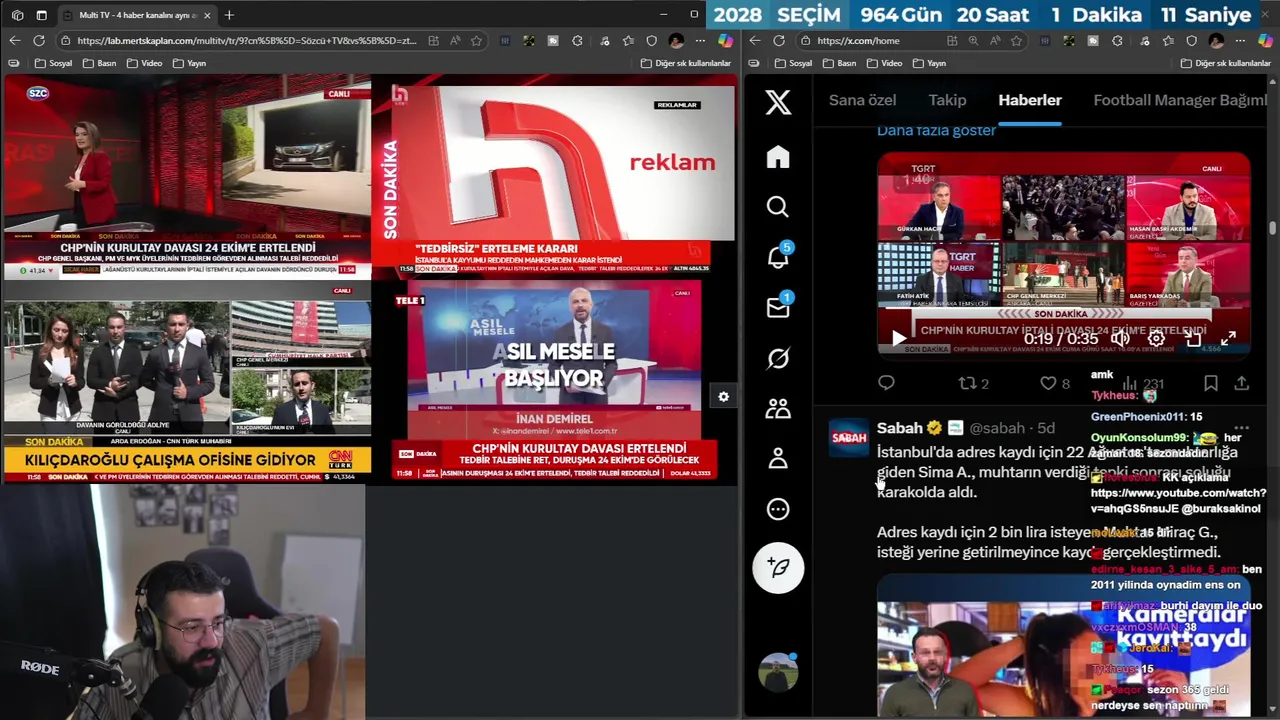Play the paused tweet video
Image resolution: width=1280 pixels, height=720 pixels.
tap(899, 339)
